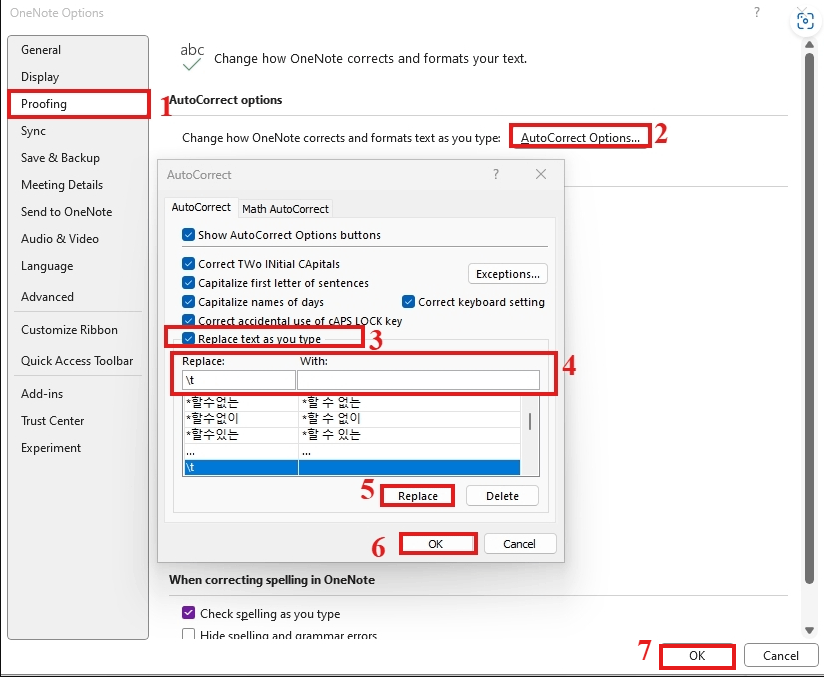Viewport: 824px width, 677px height.
Task: Select the *할수없이 autocorrect entry
Action: coord(352,419)
